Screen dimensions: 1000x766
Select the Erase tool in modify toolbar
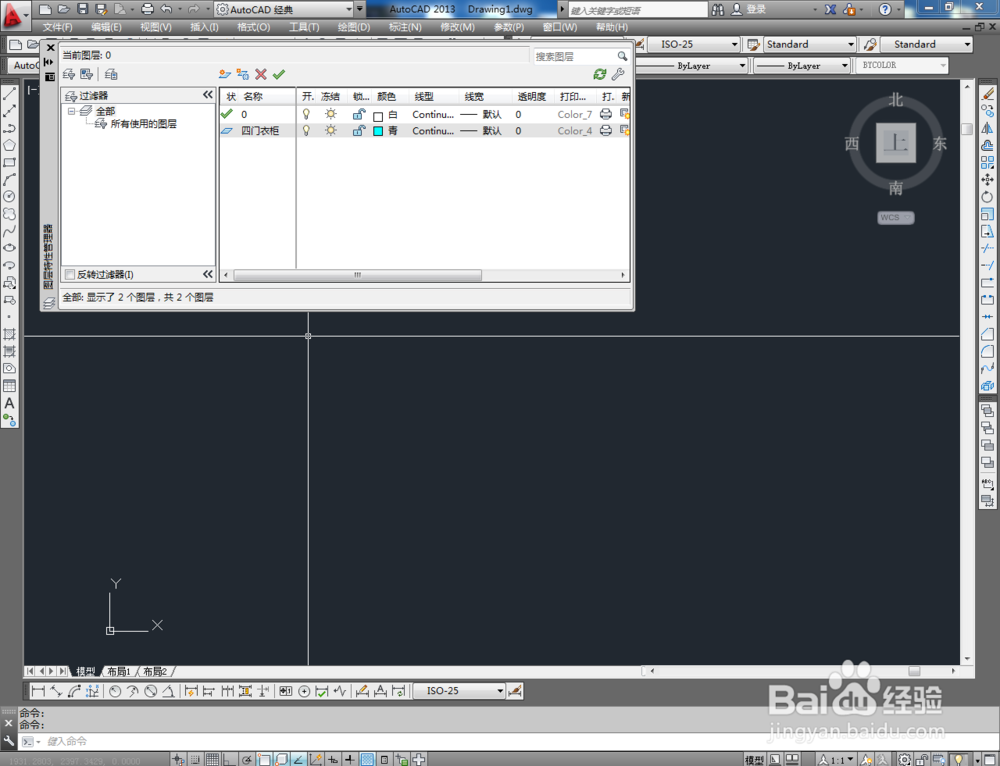(x=988, y=94)
